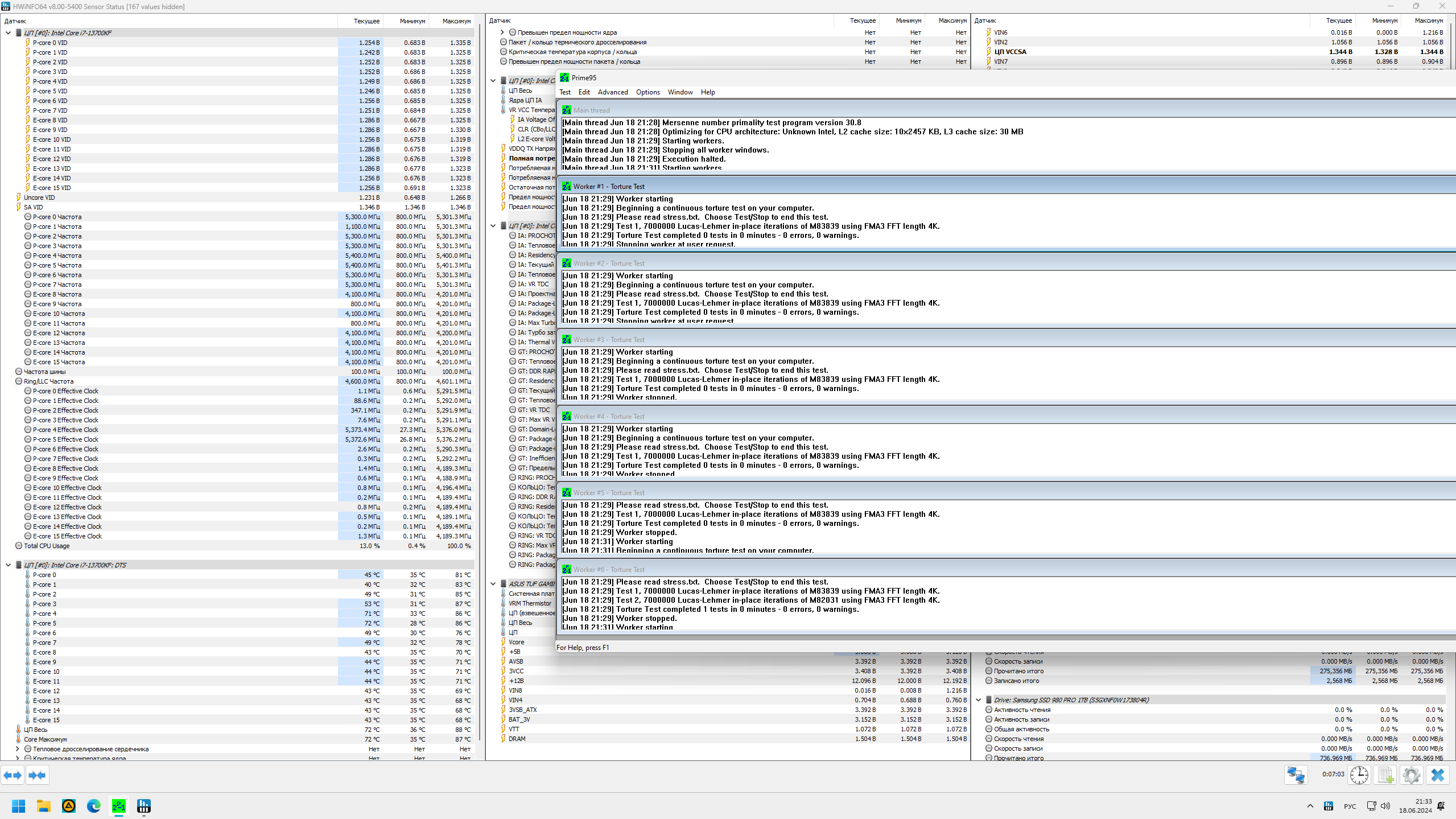Click the Prime95 taskbar icon

[119, 806]
